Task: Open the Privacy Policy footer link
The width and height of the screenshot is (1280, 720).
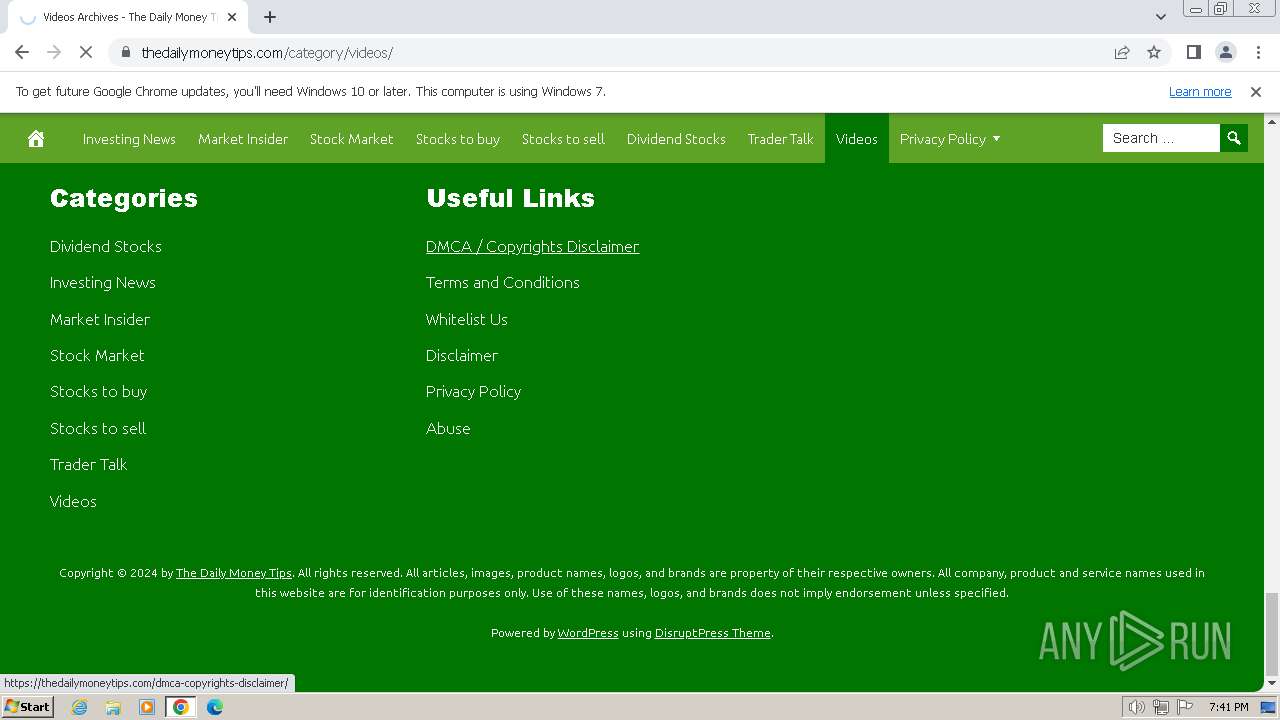Action: point(473,391)
